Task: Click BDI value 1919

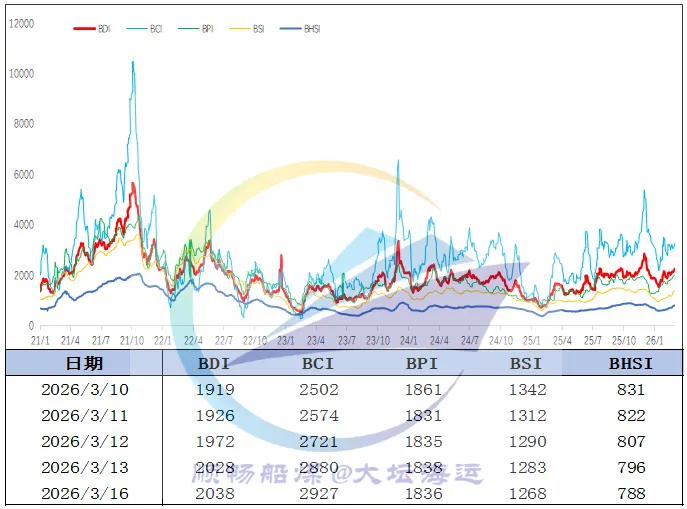Action: (215, 389)
